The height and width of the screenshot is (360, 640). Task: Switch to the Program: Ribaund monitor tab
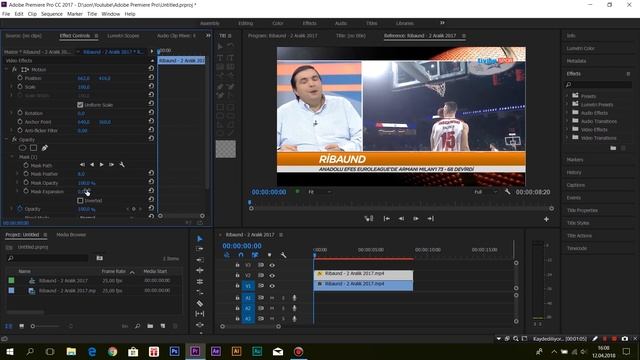pos(282,36)
